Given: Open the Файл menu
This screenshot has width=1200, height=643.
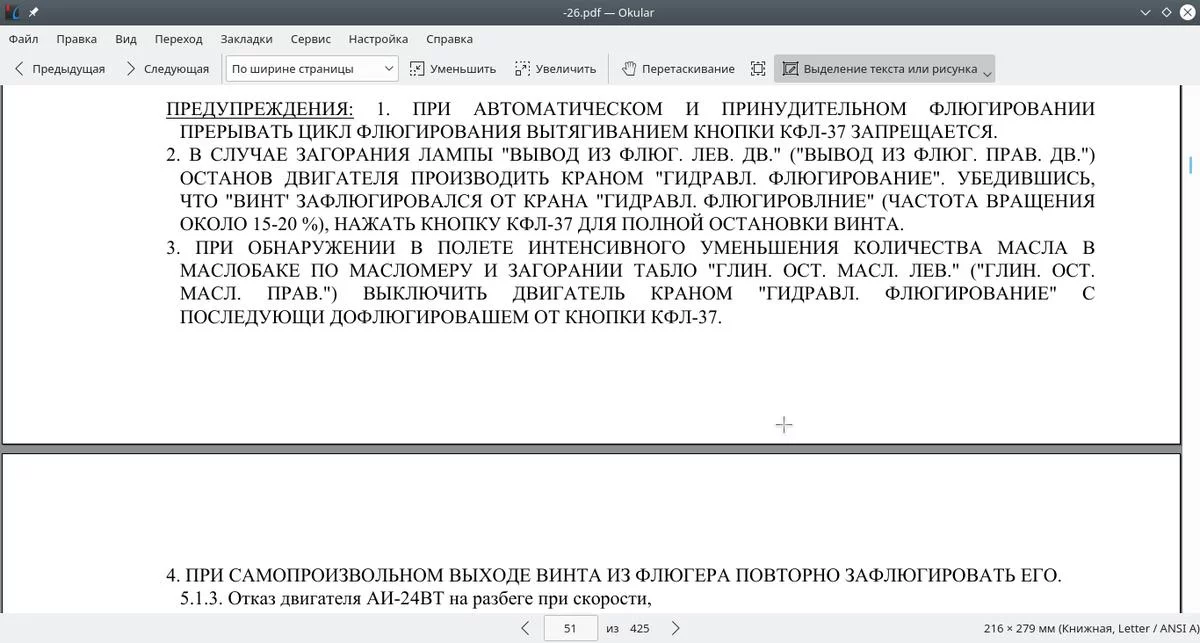Looking at the screenshot, I should tap(24, 39).
